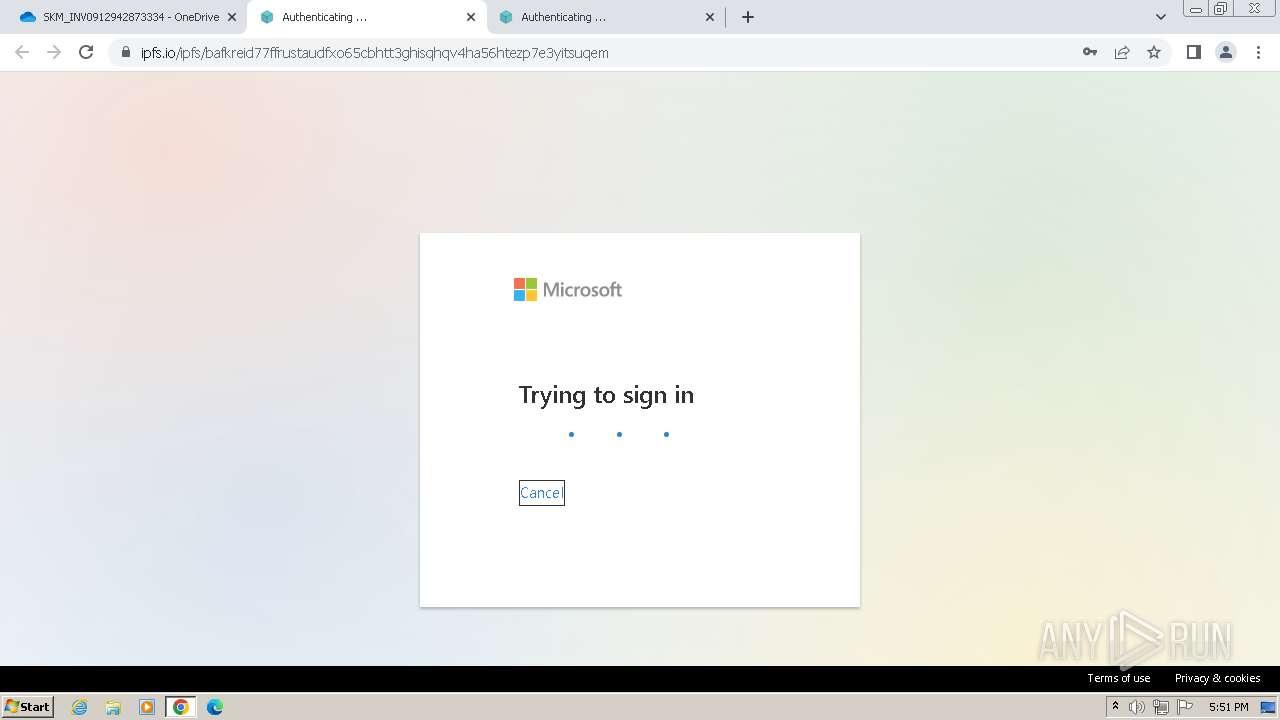
Task: Restore down the Chrome window
Action: [1221, 8]
